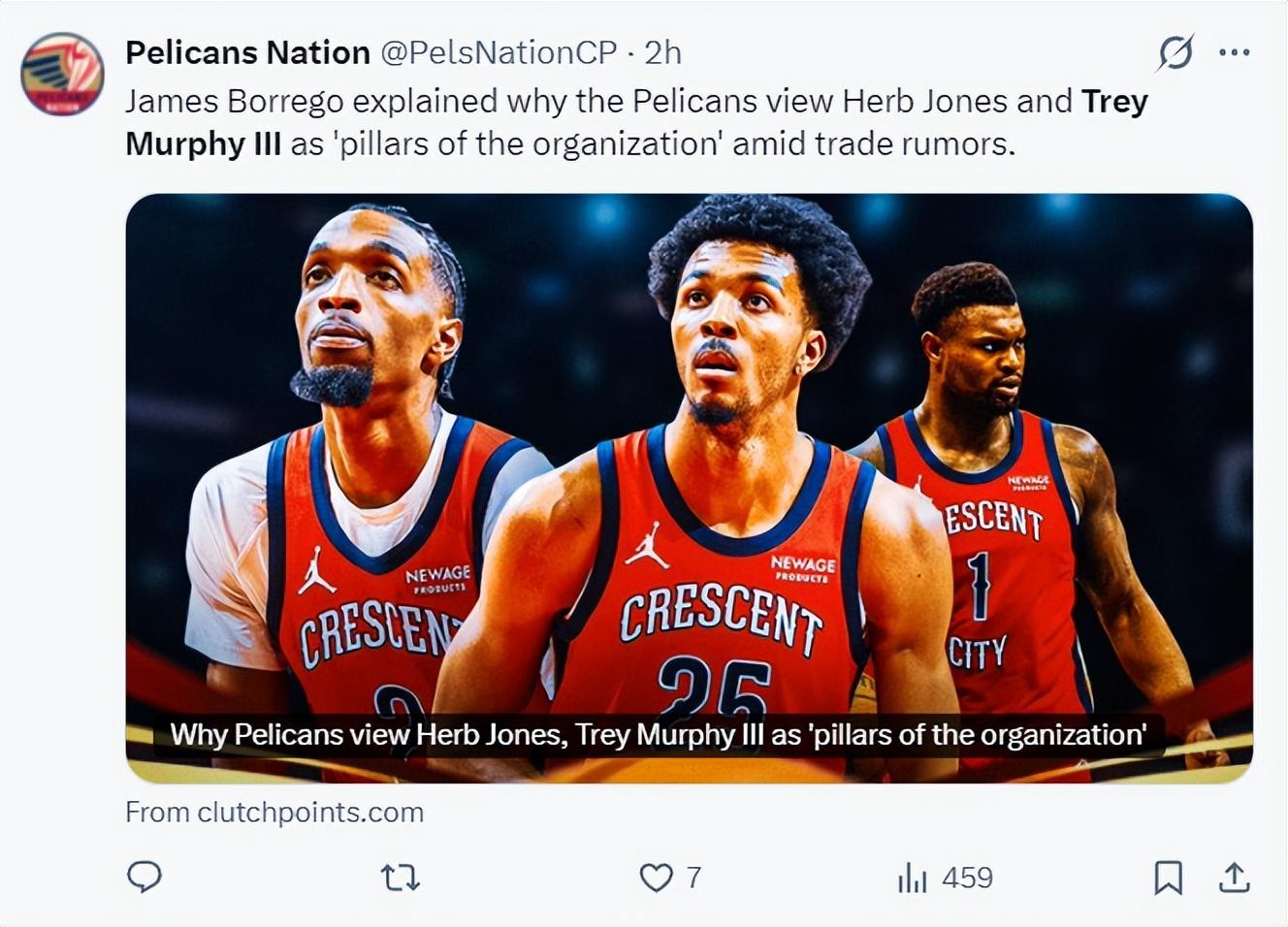The image size is (1288, 927).
Task: Like the post with the heart icon
Action: pos(657,879)
